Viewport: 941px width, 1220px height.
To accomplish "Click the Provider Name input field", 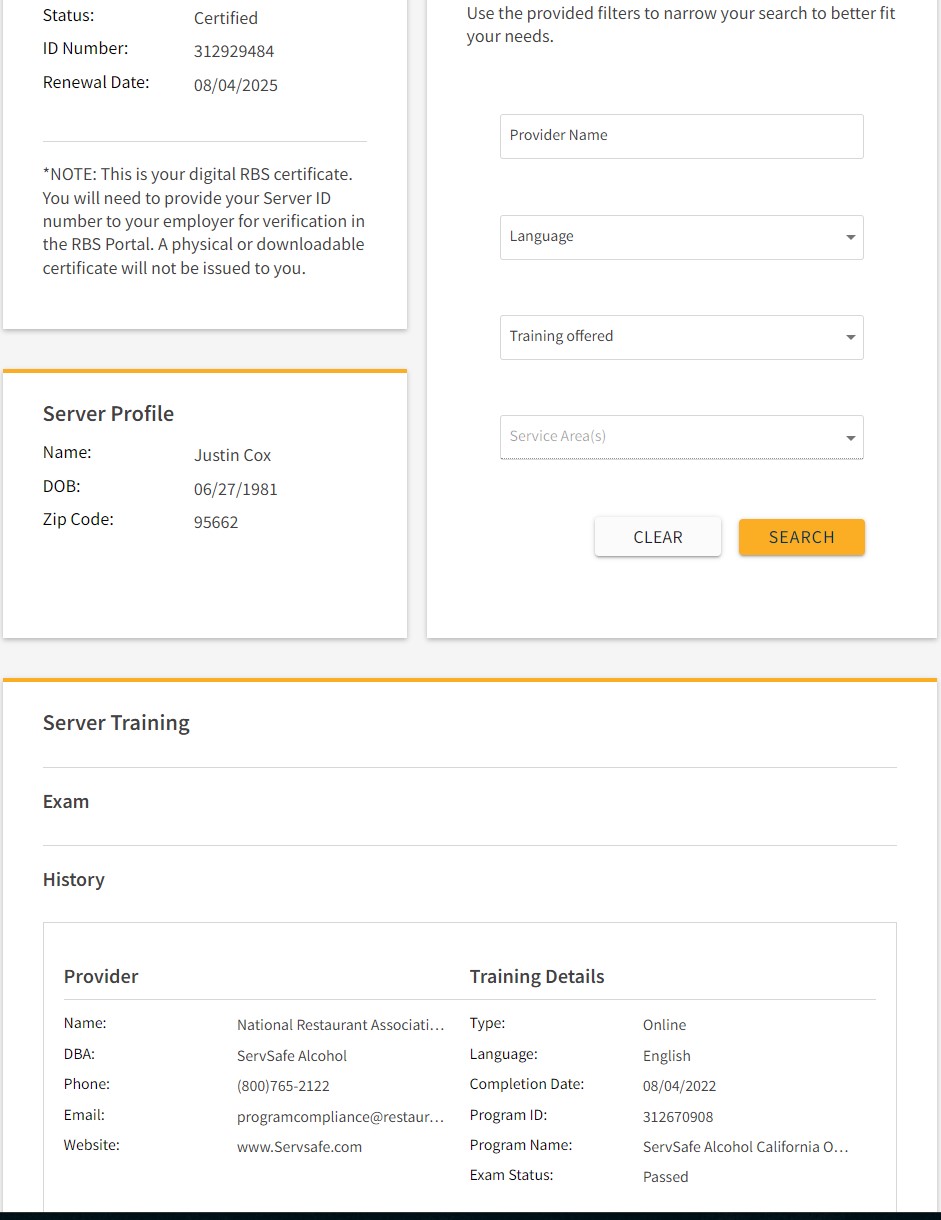I will (681, 136).
